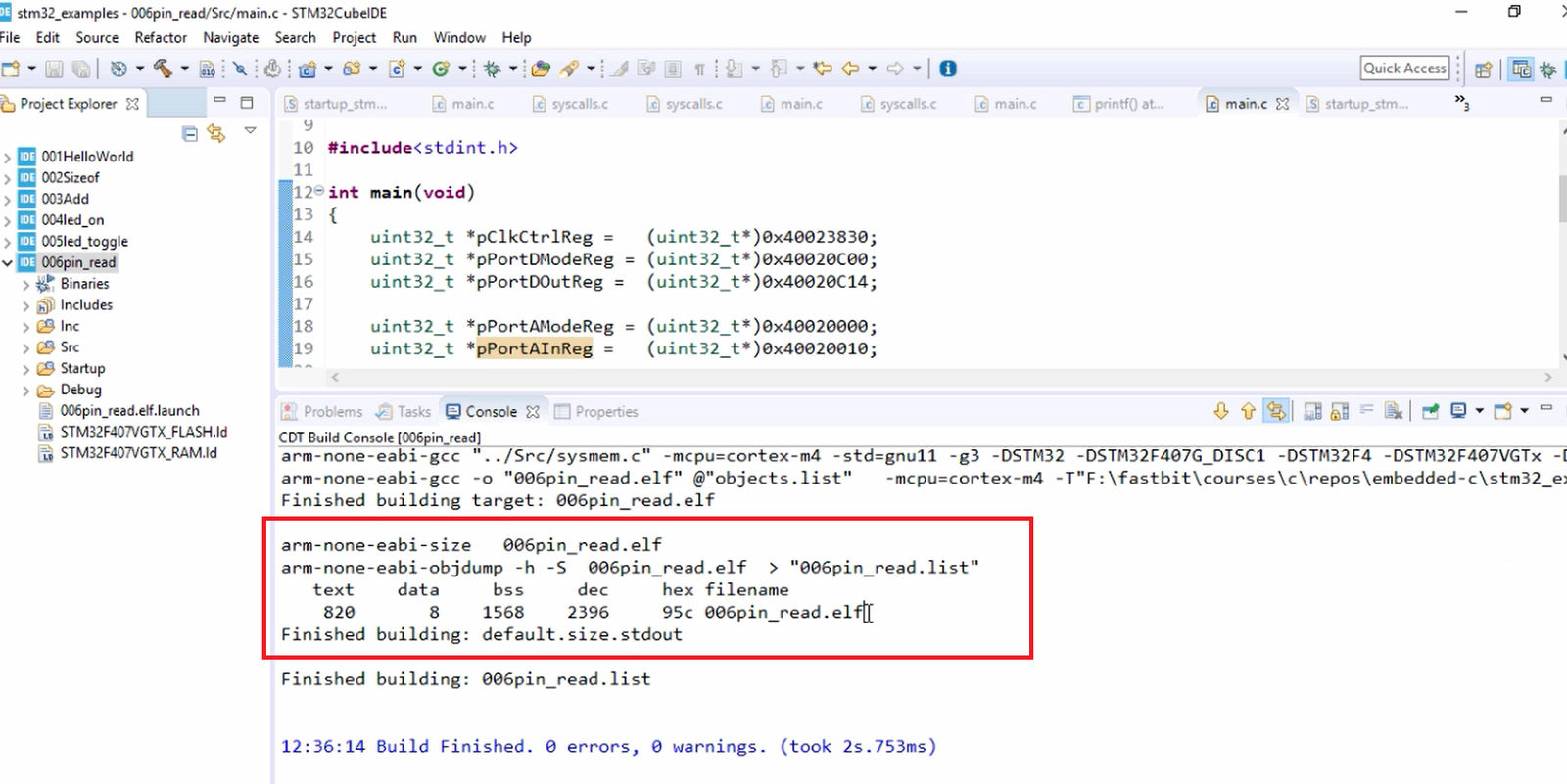Open the Refactor menu

coord(161,37)
